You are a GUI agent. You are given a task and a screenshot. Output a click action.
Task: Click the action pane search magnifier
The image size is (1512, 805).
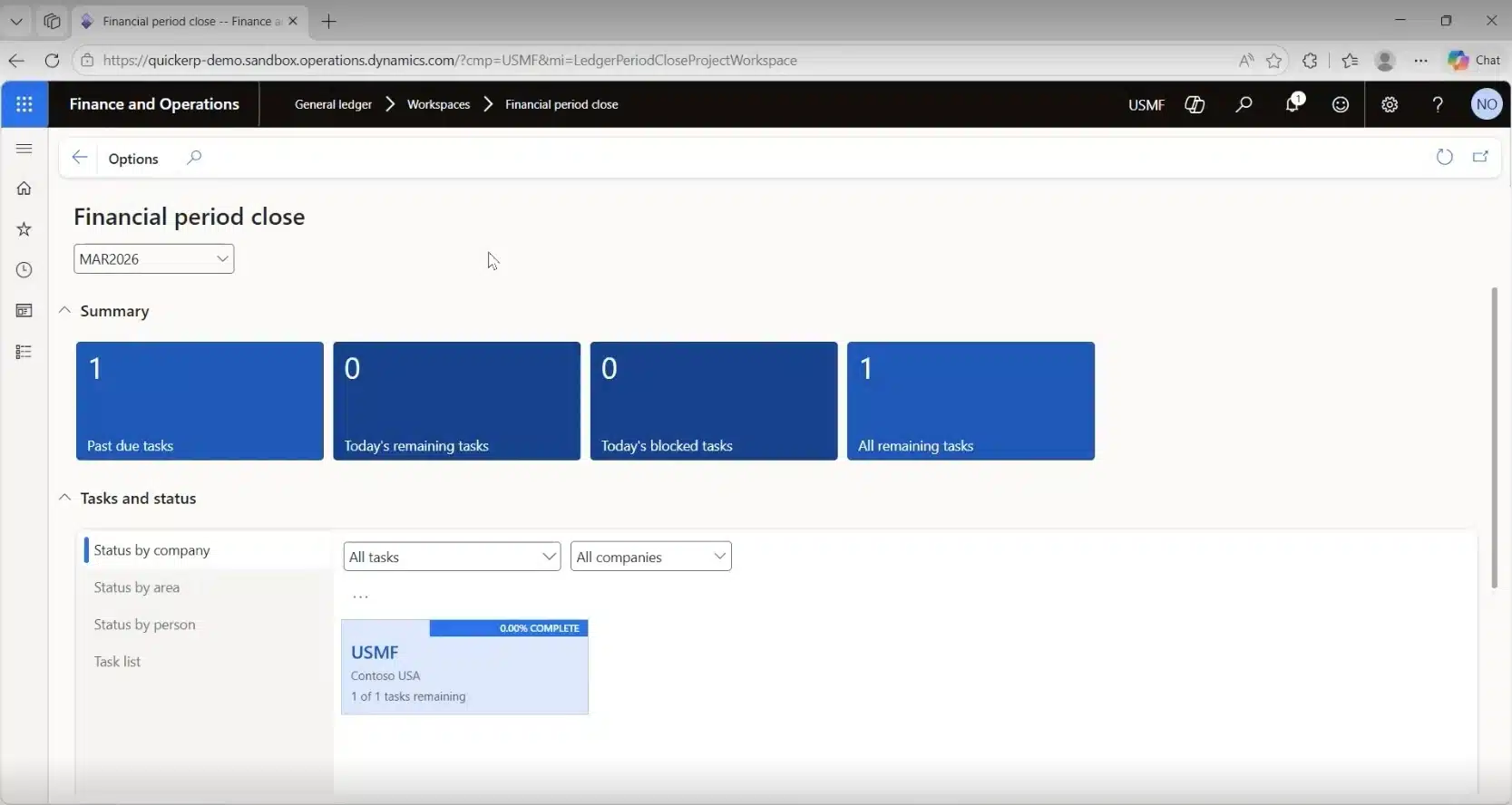194,158
